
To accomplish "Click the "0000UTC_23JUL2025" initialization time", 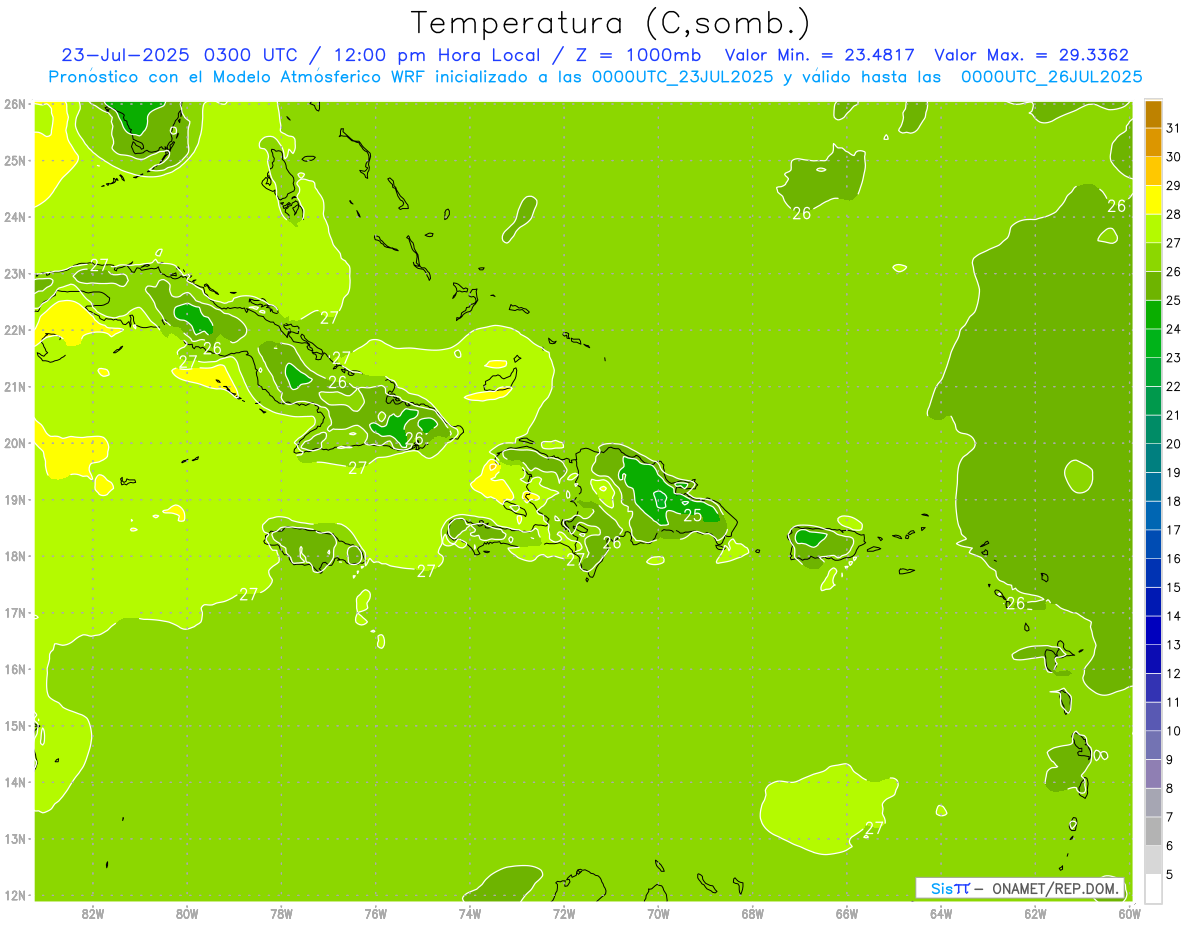I will coord(683,77).
